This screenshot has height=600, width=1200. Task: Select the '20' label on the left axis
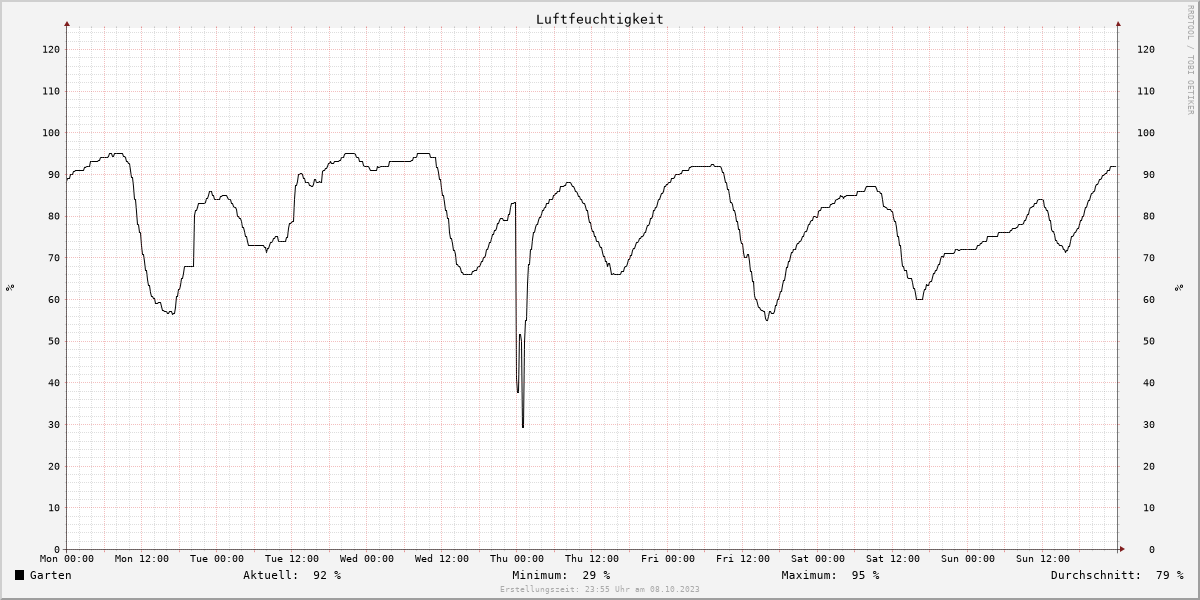[55, 466]
